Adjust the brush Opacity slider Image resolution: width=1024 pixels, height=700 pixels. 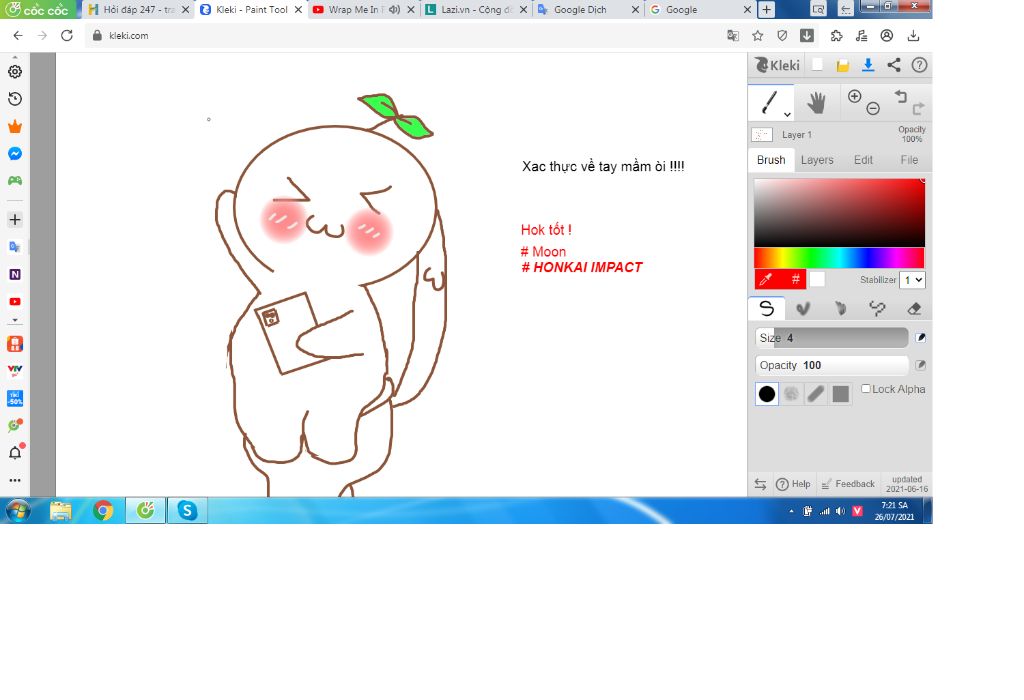tap(831, 365)
